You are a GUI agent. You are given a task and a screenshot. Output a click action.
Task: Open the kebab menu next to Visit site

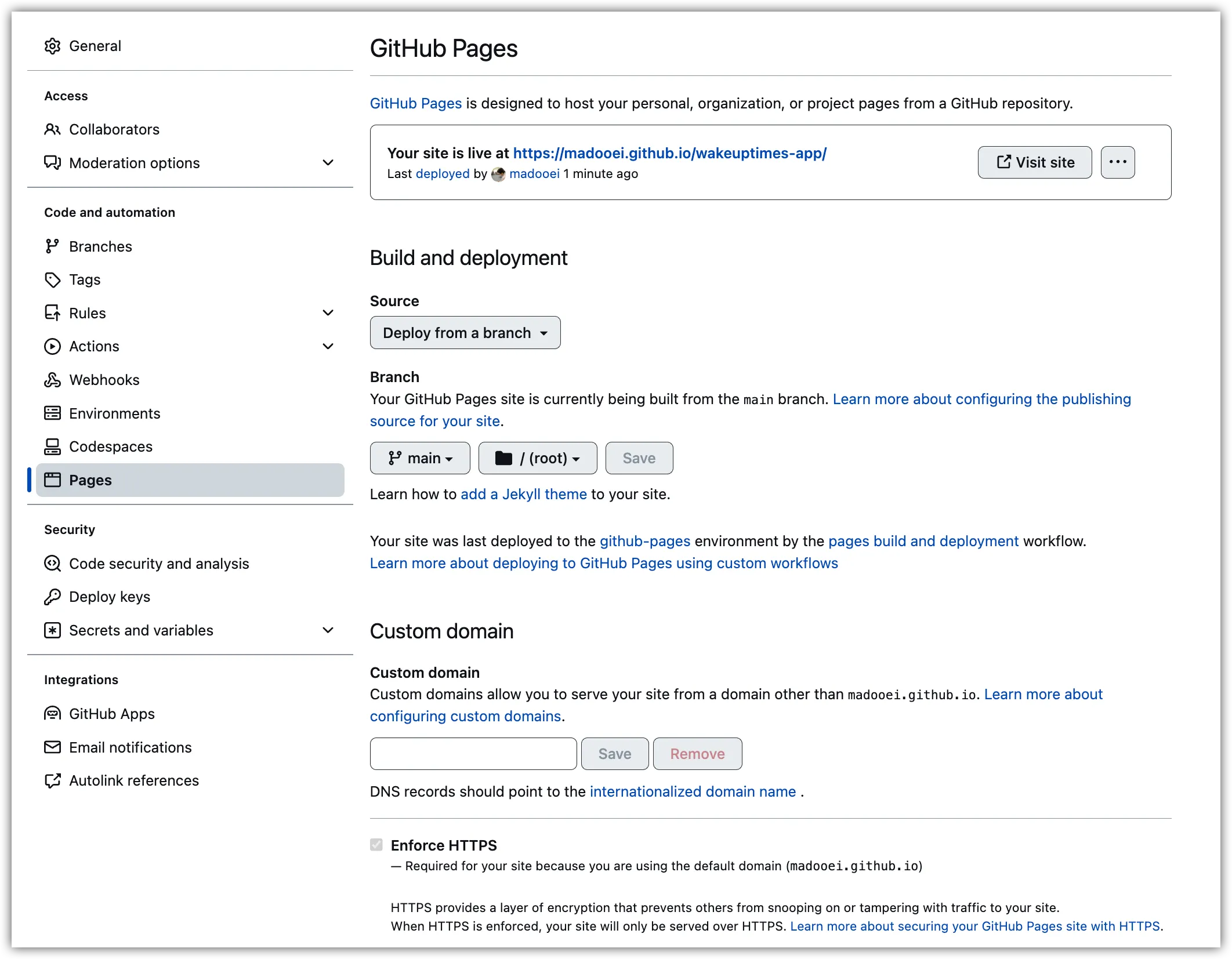pos(1117,162)
